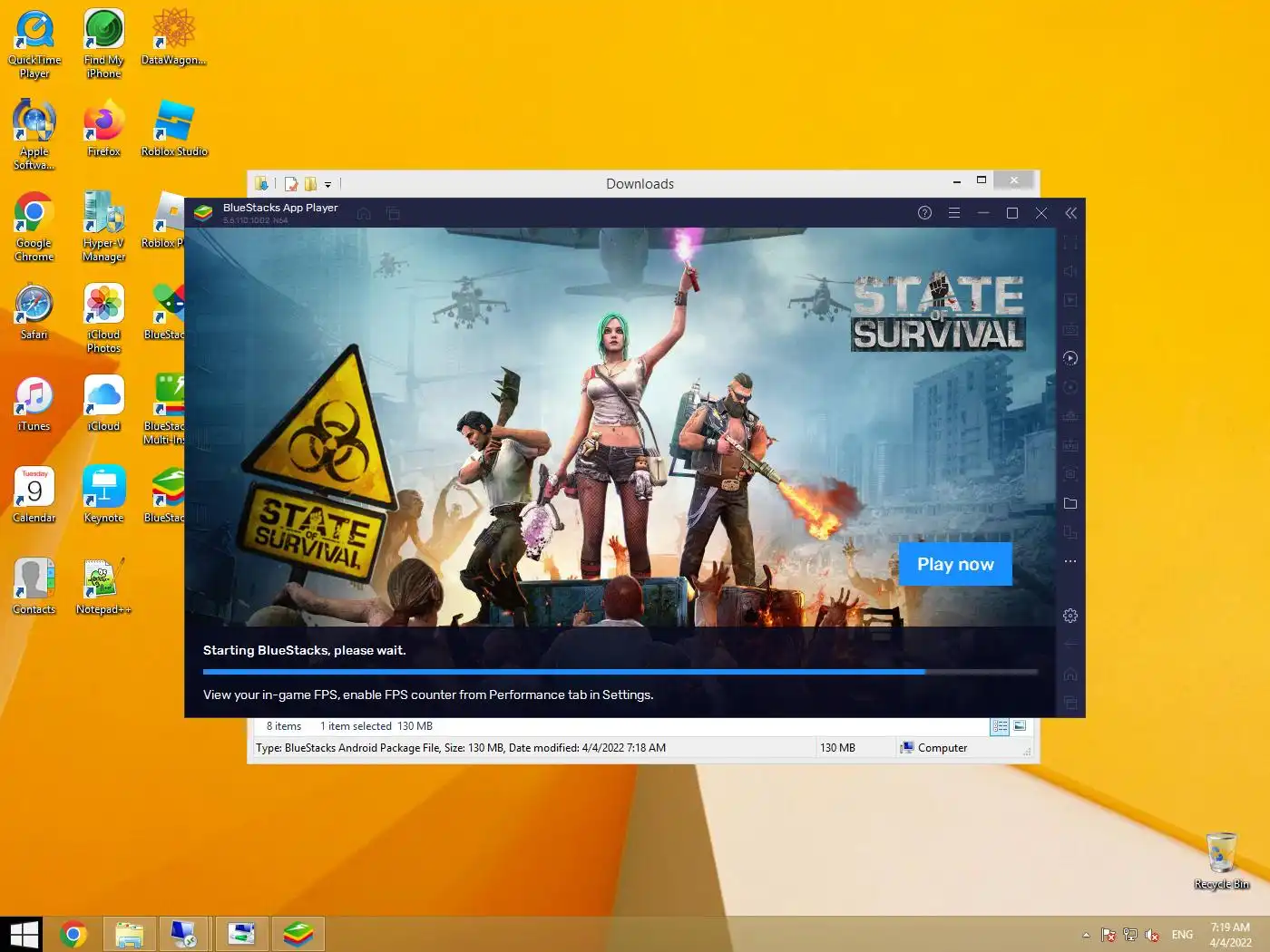Click the full screen icon in BlueStacks sidebar
The height and width of the screenshot is (952, 1270).
tap(1070, 242)
